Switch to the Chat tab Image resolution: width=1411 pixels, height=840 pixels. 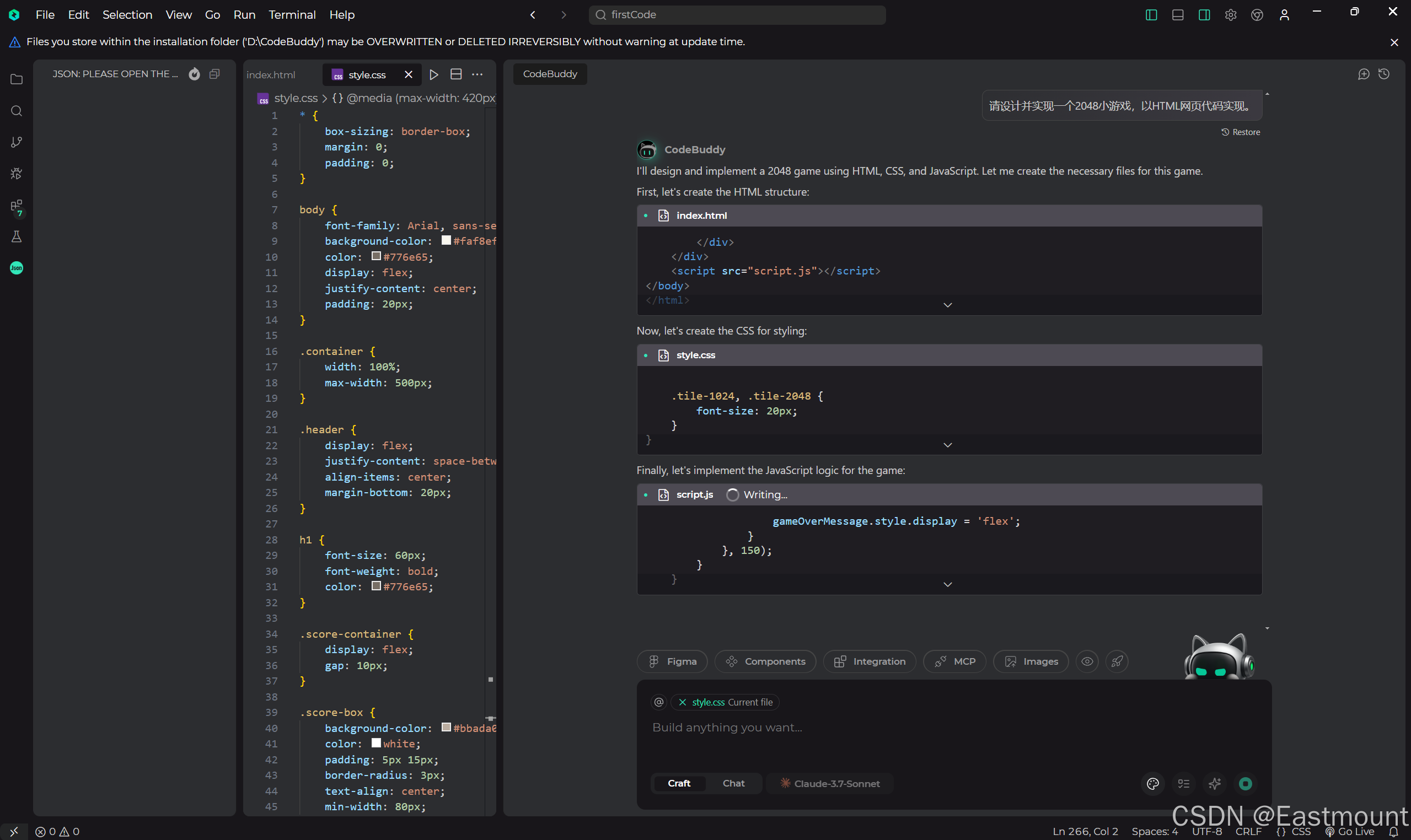pyautogui.click(x=733, y=783)
